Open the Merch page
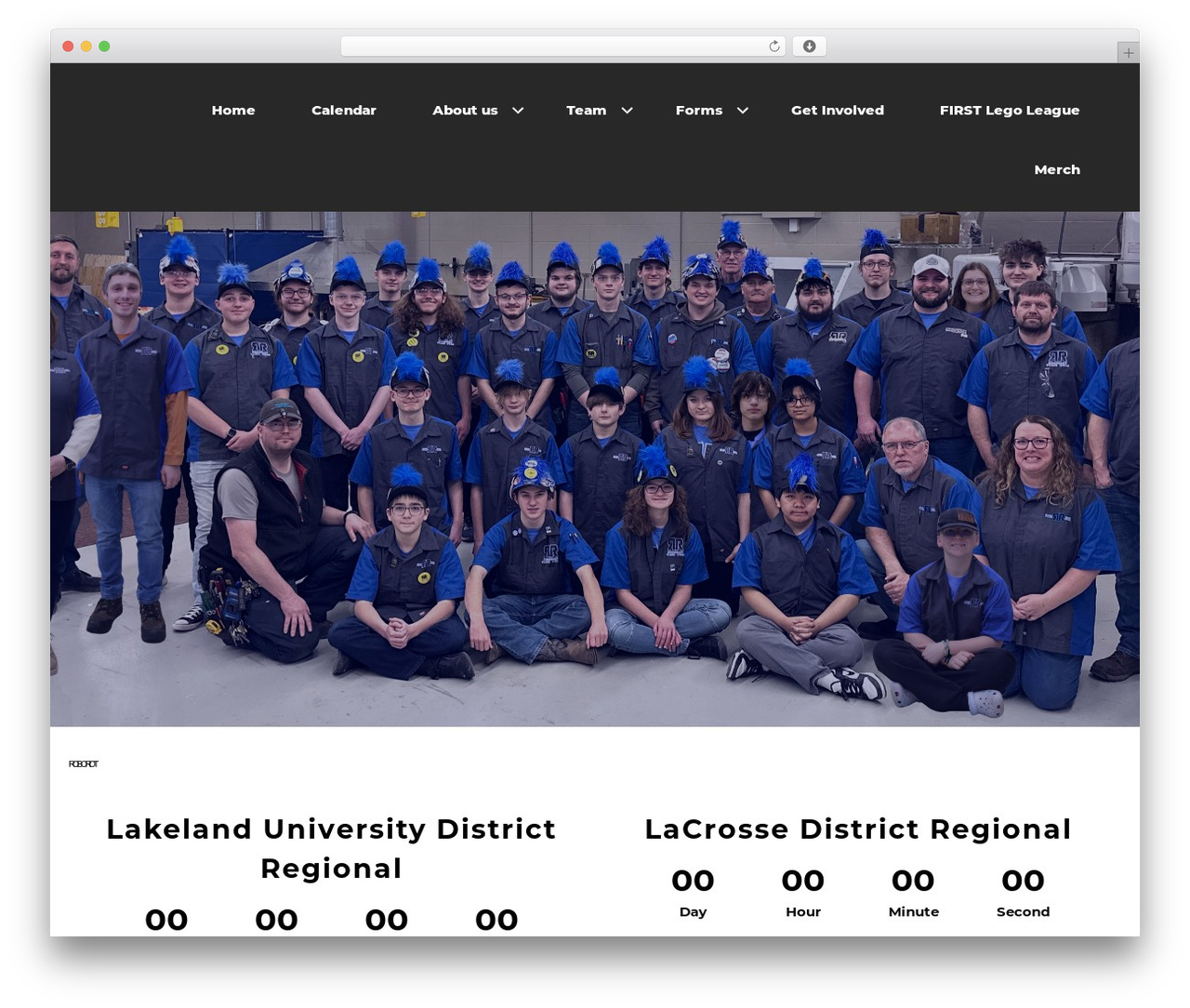This screenshot has width=1190, height=1008. coord(1057,169)
